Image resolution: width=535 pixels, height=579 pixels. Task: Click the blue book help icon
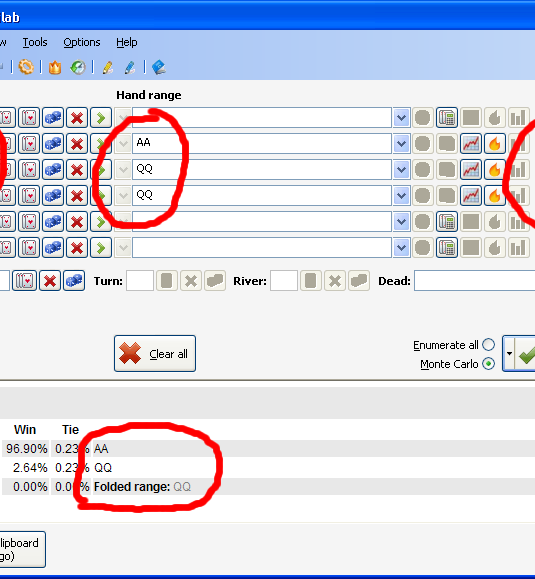click(x=159, y=68)
